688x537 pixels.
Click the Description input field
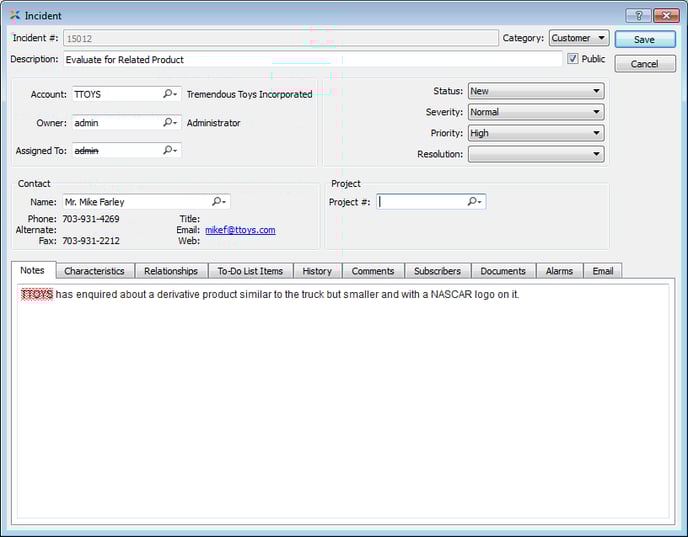313,59
